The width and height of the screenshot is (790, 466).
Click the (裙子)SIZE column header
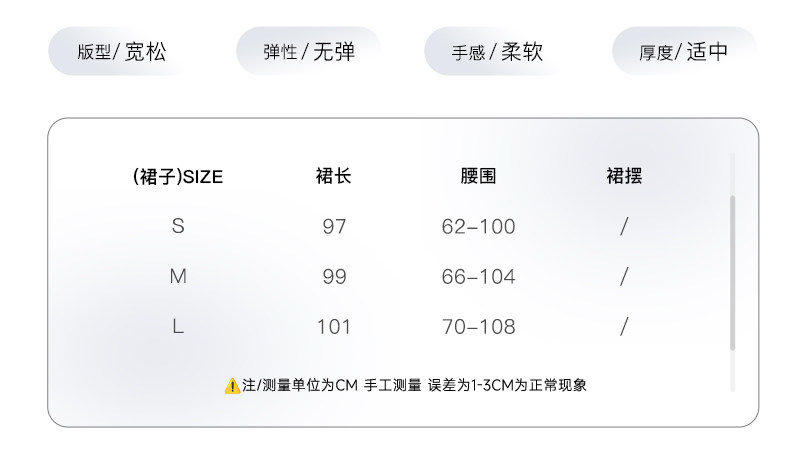[178, 178]
